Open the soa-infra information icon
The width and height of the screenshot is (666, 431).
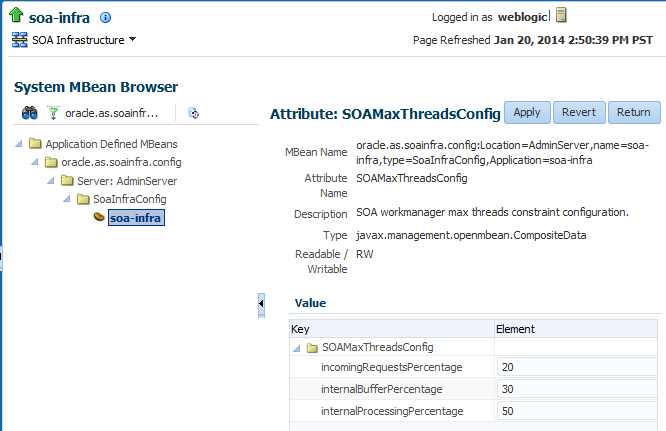(x=105, y=17)
